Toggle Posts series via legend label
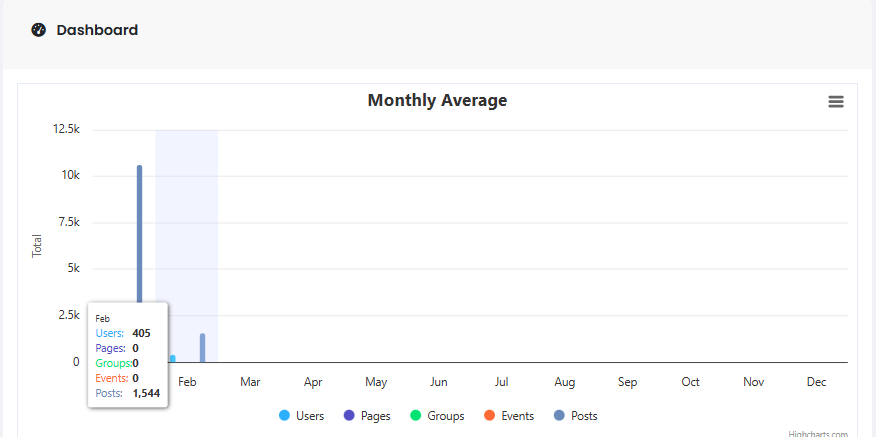This screenshot has width=876, height=437. (x=584, y=416)
